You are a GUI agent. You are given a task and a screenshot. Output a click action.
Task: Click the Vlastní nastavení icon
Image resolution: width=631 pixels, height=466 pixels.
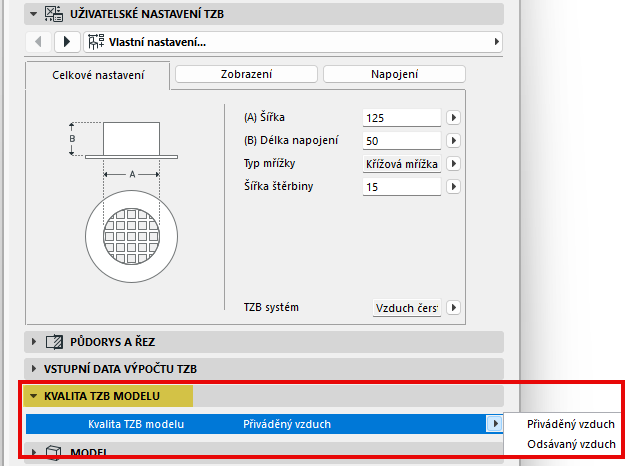pyautogui.click(x=96, y=42)
